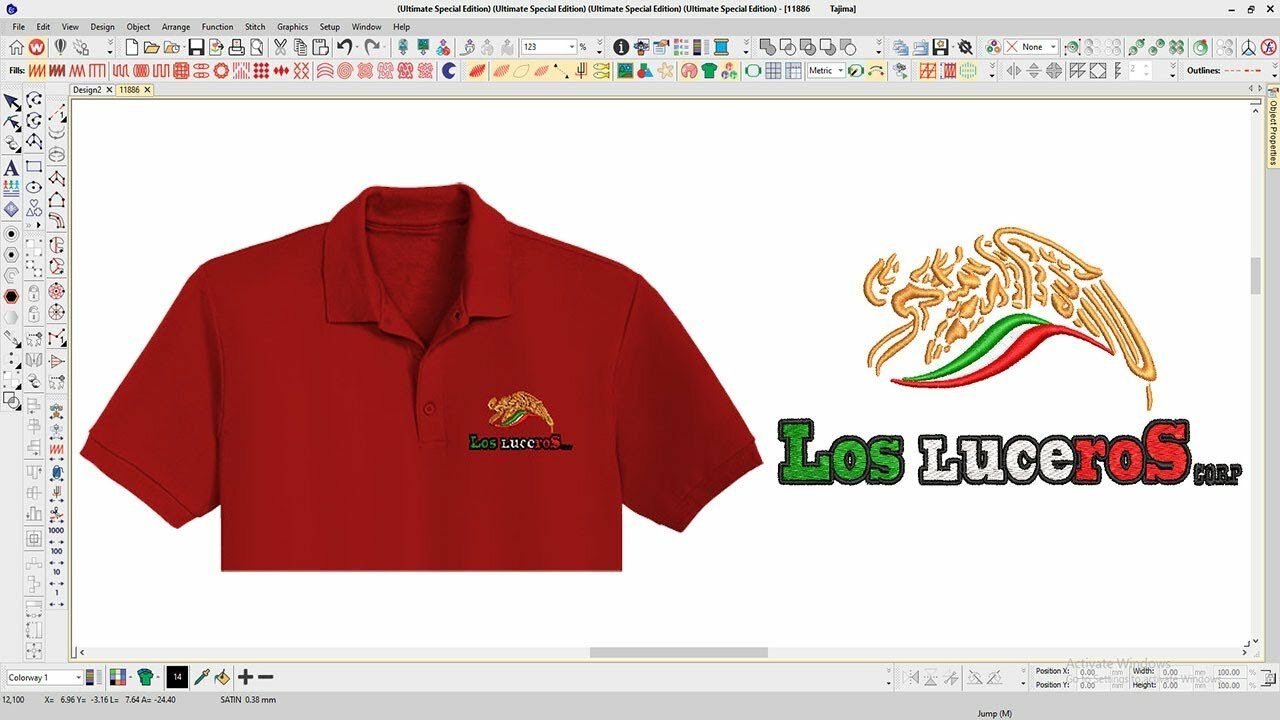This screenshot has width=1280, height=720.
Task: Click the mirror horizontally icon
Action: (x=1013, y=71)
